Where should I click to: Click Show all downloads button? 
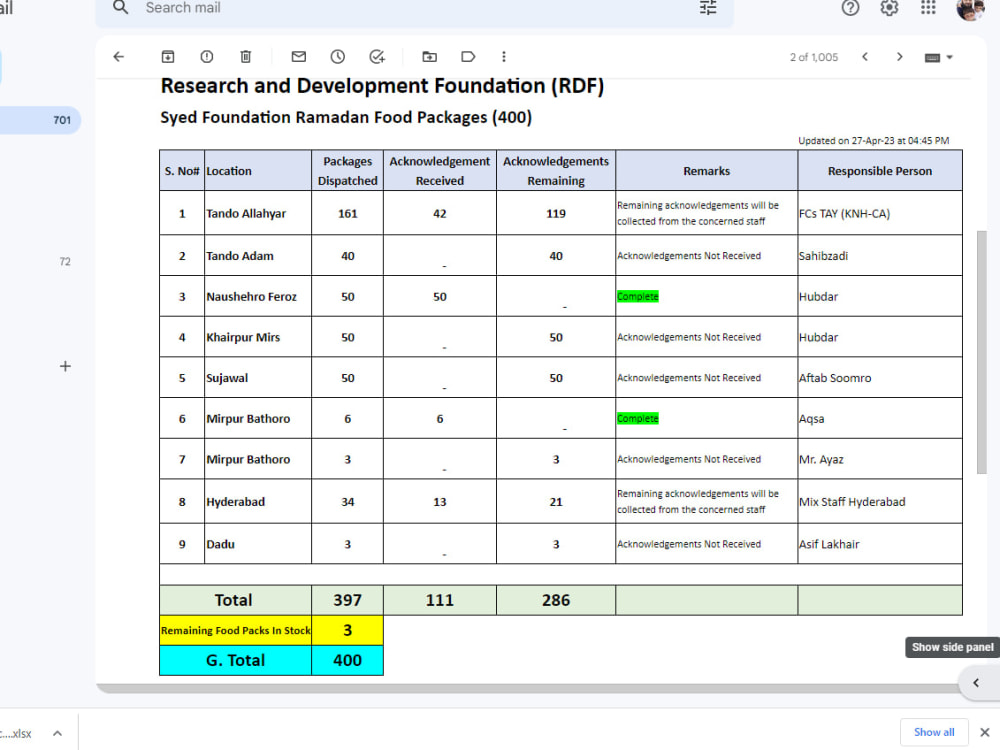tap(934, 732)
